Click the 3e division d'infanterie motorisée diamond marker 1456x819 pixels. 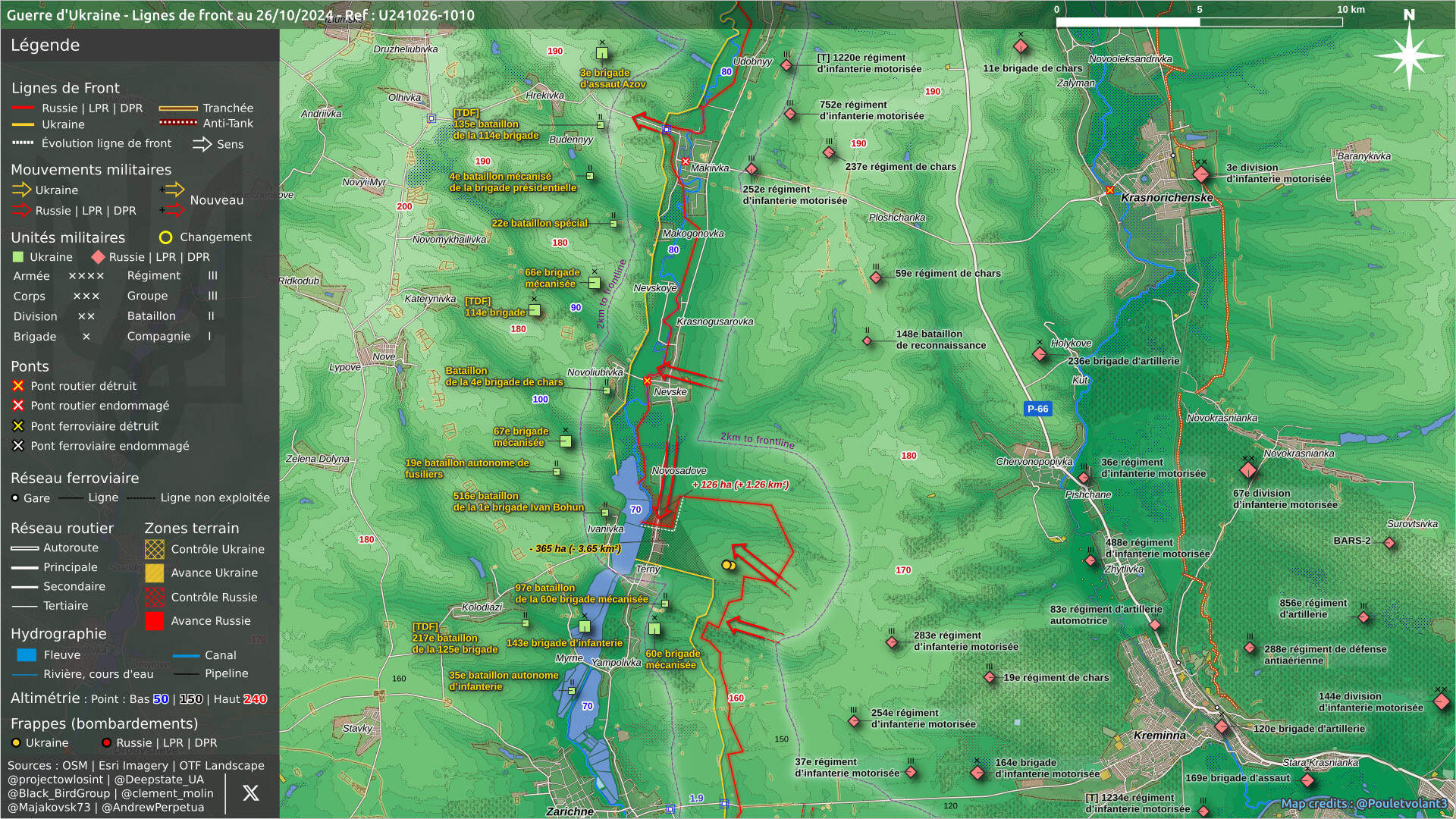1200,174
